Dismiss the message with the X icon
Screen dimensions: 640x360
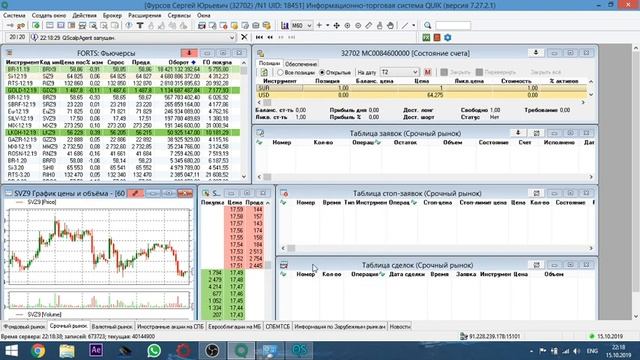click(244, 37)
